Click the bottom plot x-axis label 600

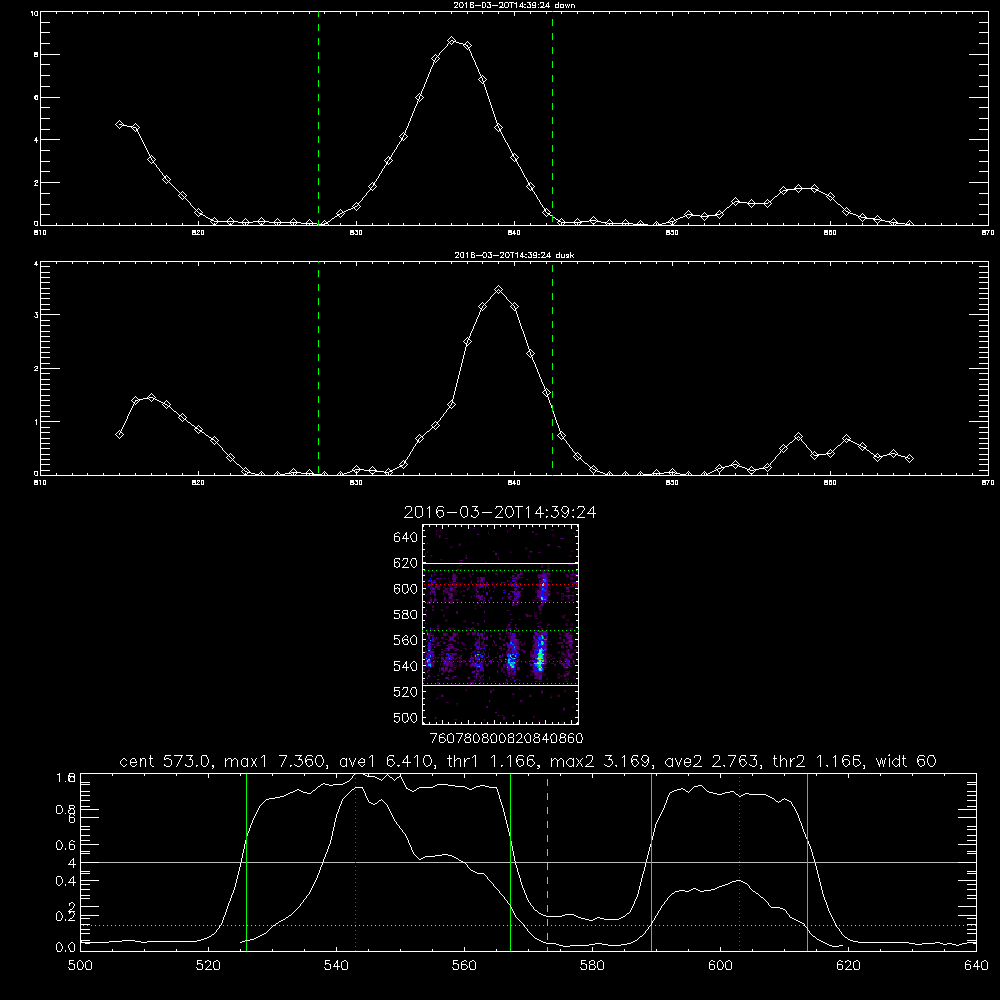[x=720, y=965]
